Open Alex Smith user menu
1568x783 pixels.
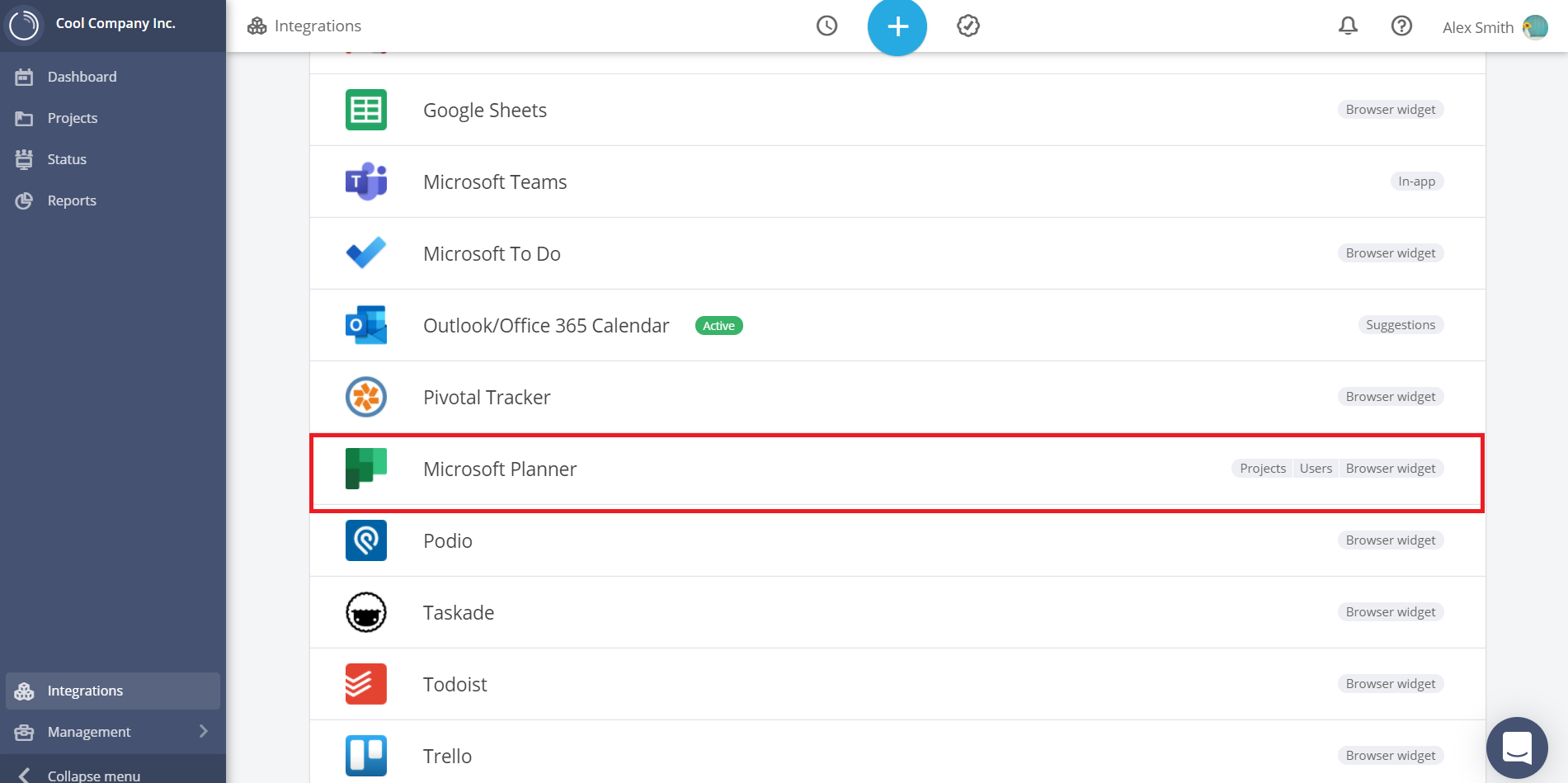(1495, 27)
